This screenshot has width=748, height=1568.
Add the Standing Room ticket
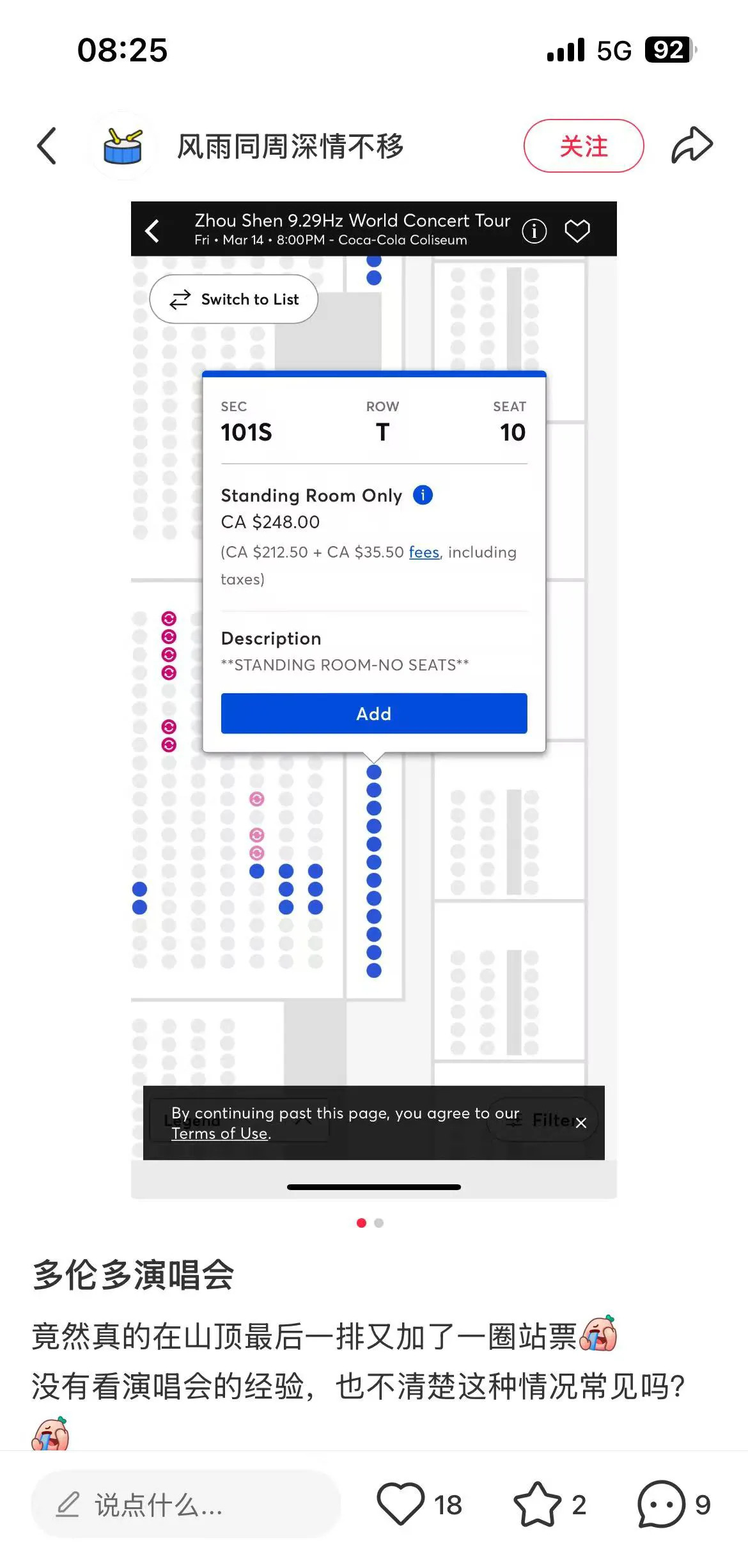[374, 713]
